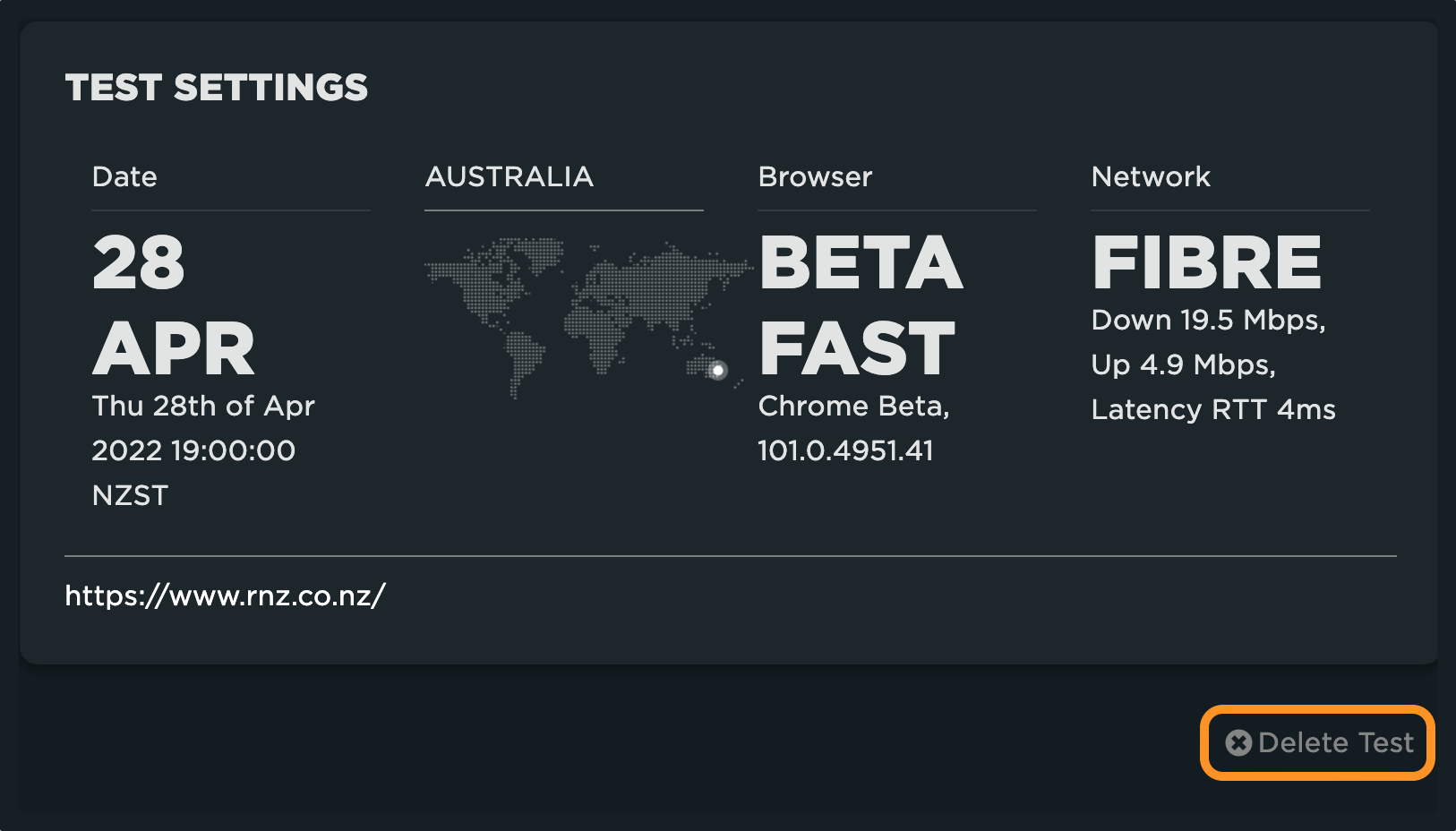Screen dimensions: 1456x831
Task: Click the Thu 28th of Apr text
Action: [203, 406]
